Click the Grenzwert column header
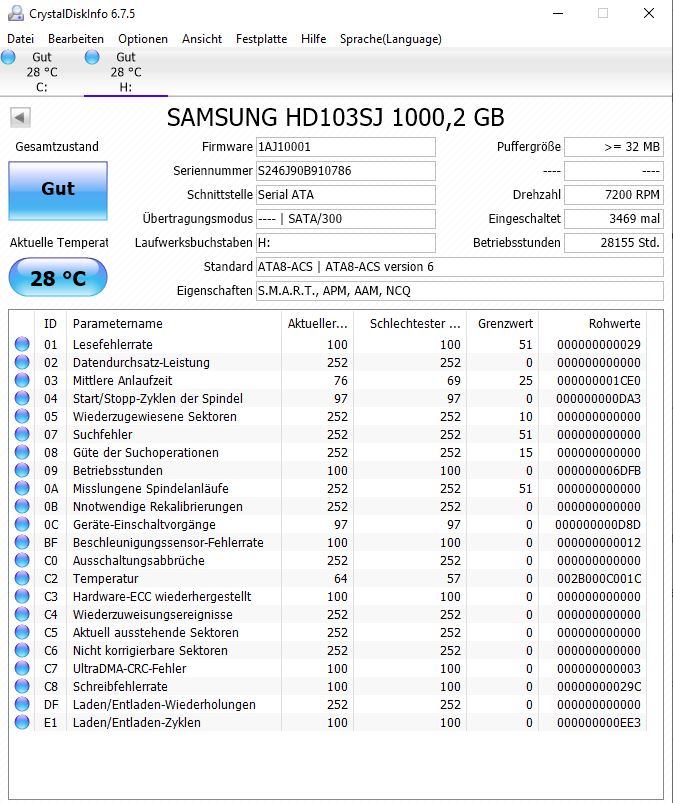This screenshot has height=803, width=673. pyautogui.click(x=502, y=324)
